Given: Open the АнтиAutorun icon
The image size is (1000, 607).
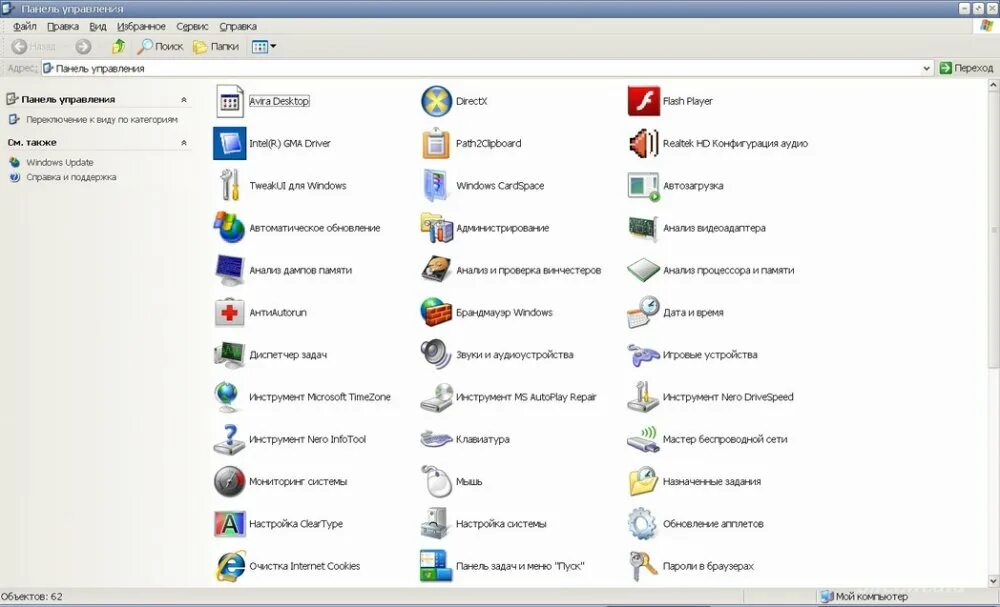Looking at the screenshot, I should (x=230, y=312).
